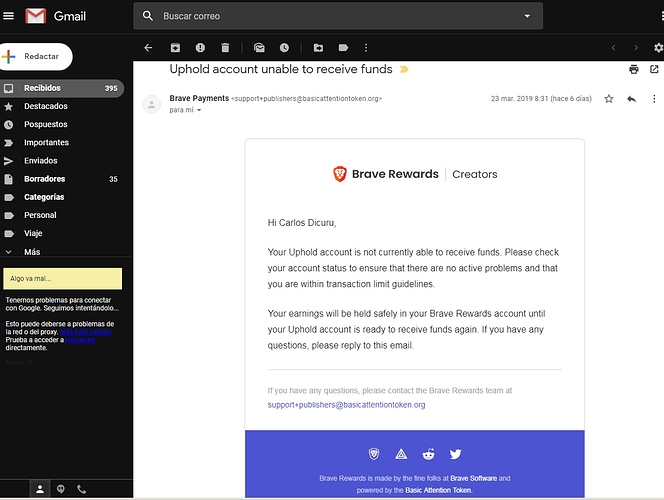Toggle the yellow importance marker
664x500 pixels.
[x=404, y=69]
